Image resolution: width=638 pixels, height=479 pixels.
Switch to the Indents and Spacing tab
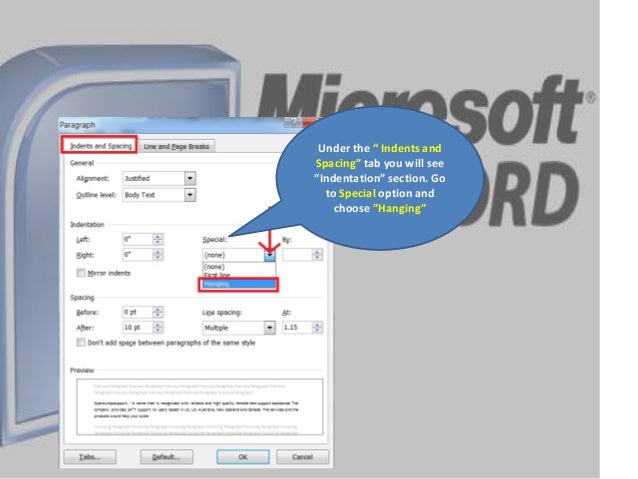pos(100,145)
